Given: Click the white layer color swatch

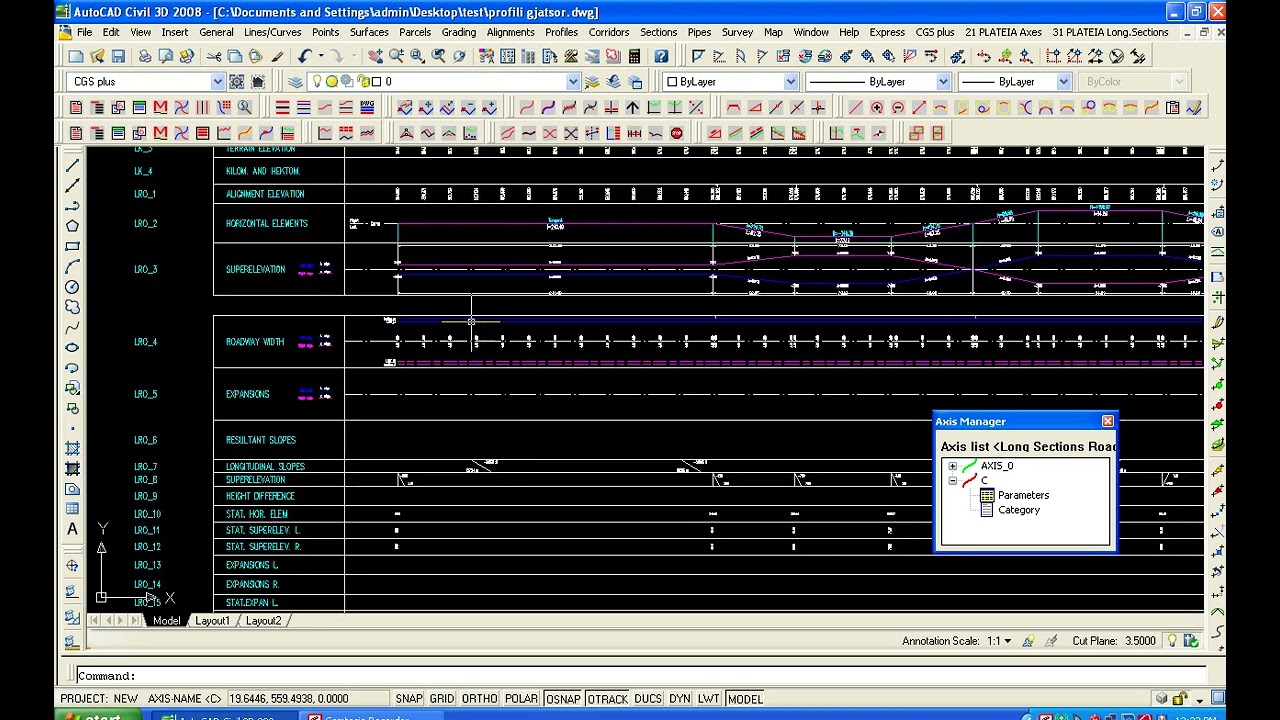Looking at the screenshot, I should (376, 81).
